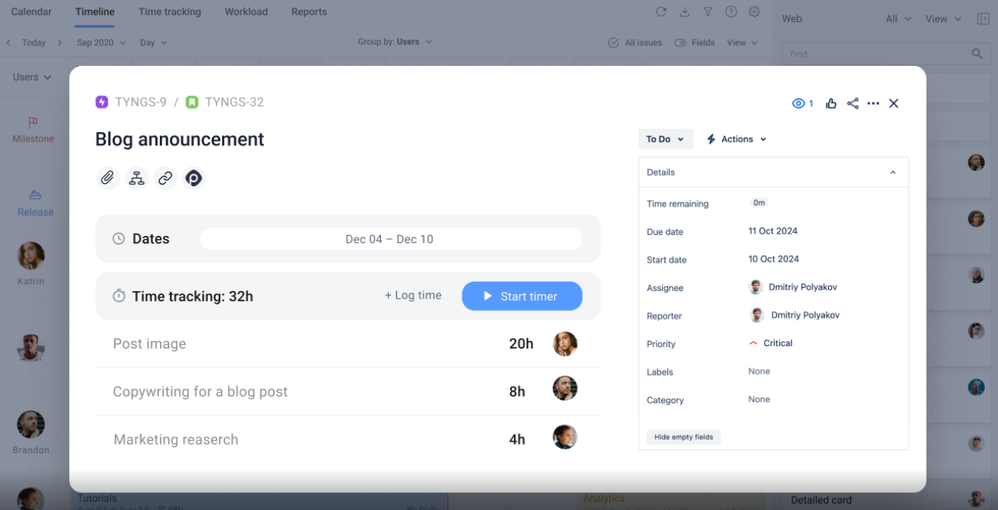Click the Due date value 11 Oct 2024
This screenshot has height=510, width=998.
pos(773,231)
